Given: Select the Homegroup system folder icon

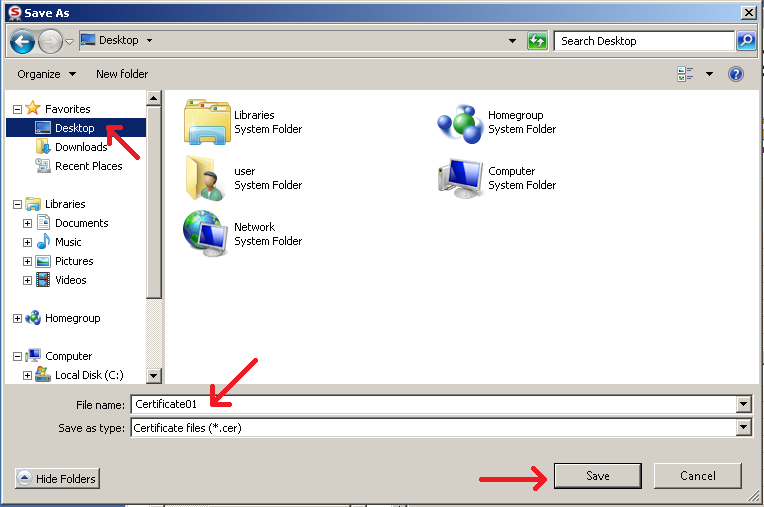Looking at the screenshot, I should tap(460, 122).
